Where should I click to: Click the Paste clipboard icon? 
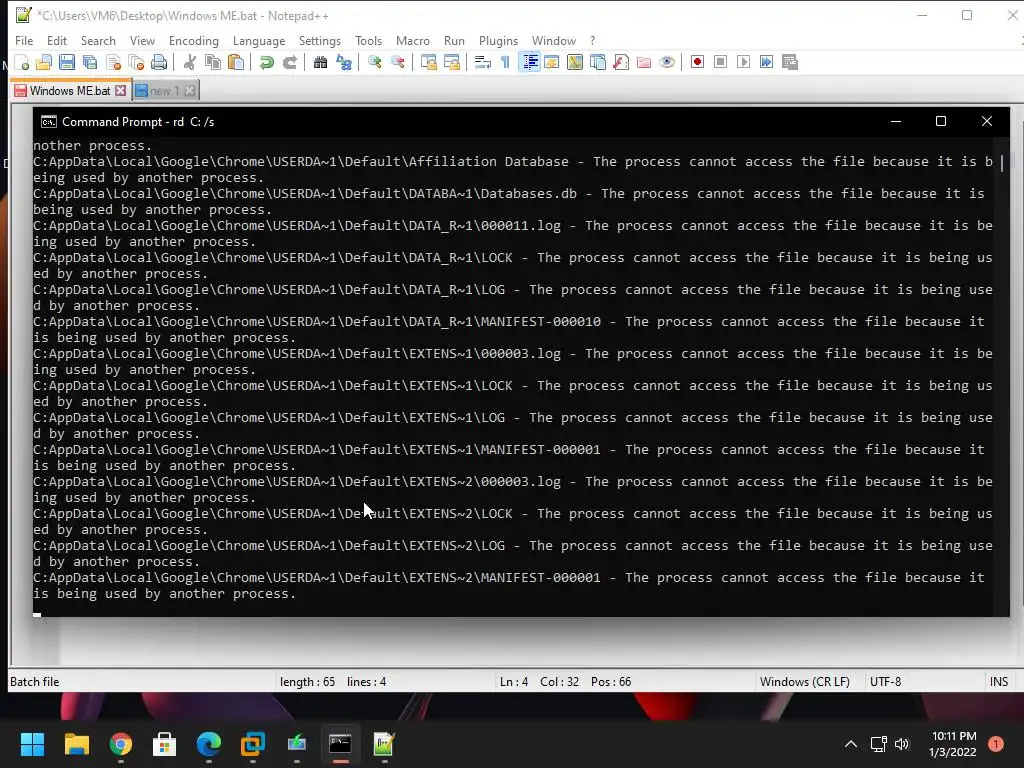tap(236, 63)
